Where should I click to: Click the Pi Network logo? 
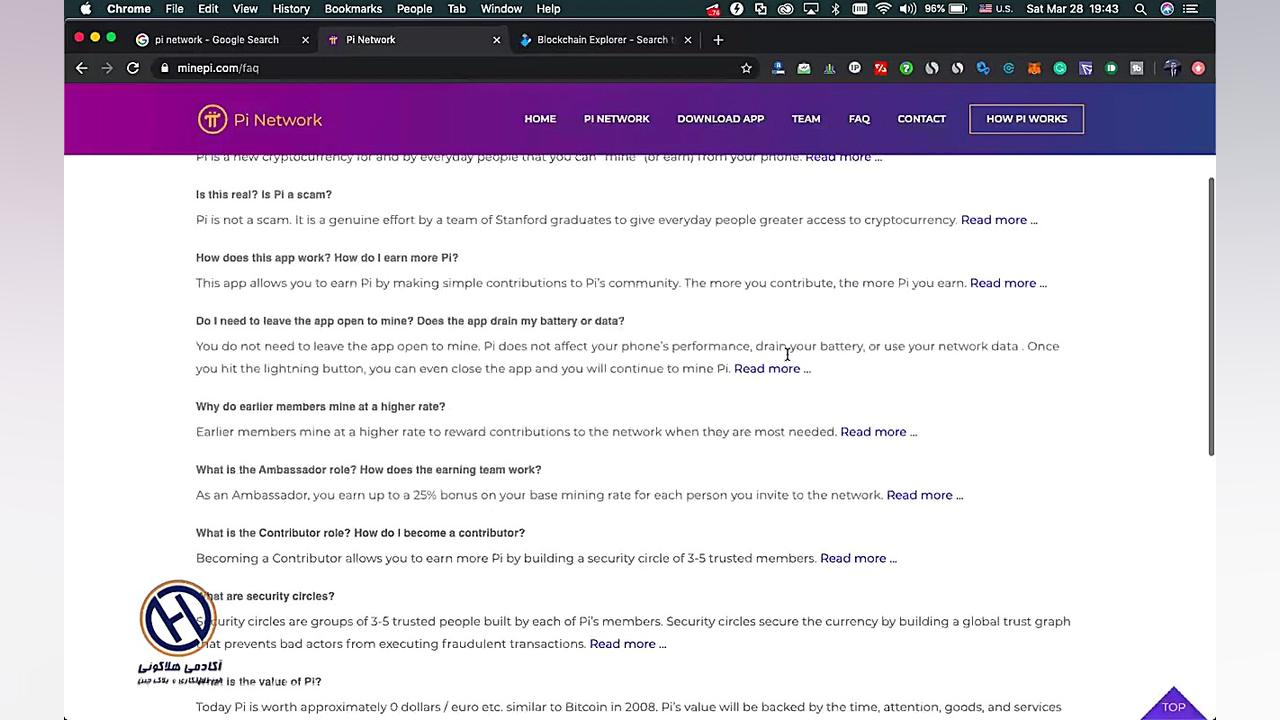(x=260, y=119)
